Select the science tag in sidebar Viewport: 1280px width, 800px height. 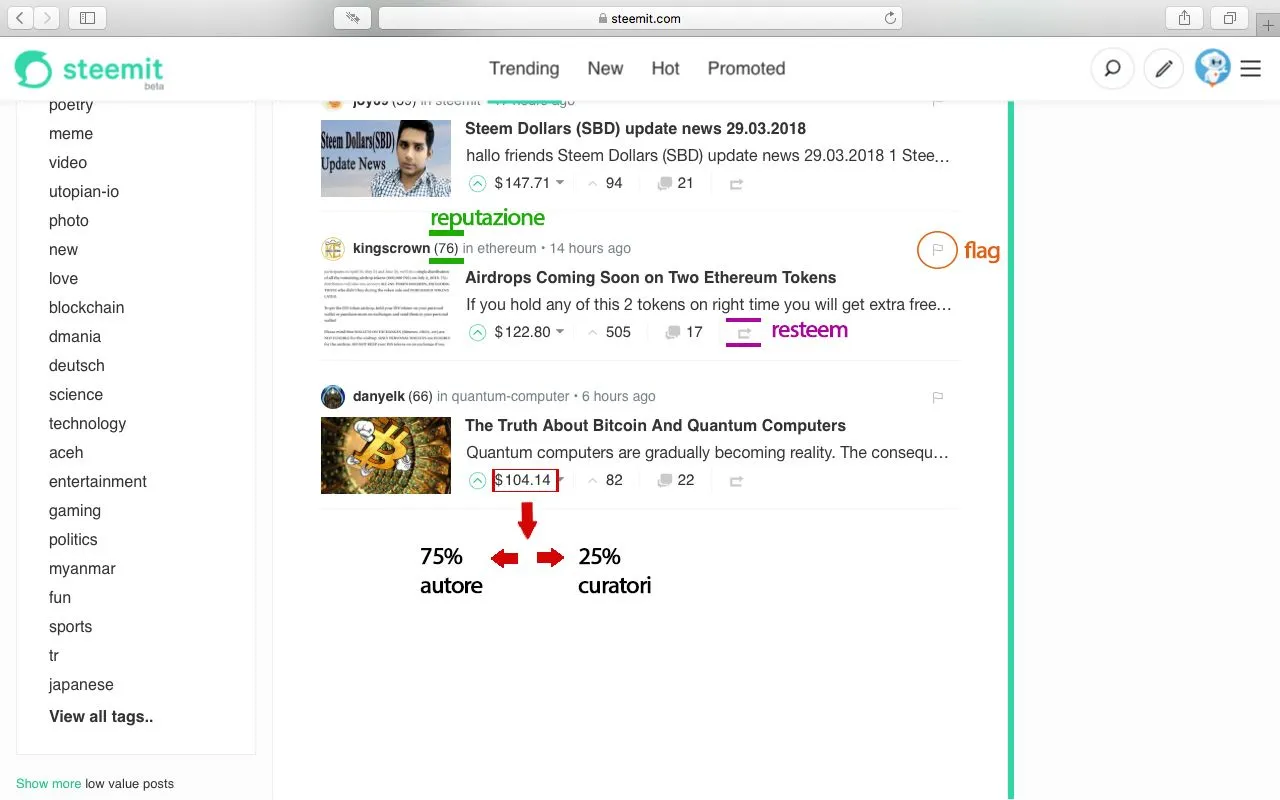click(x=76, y=394)
